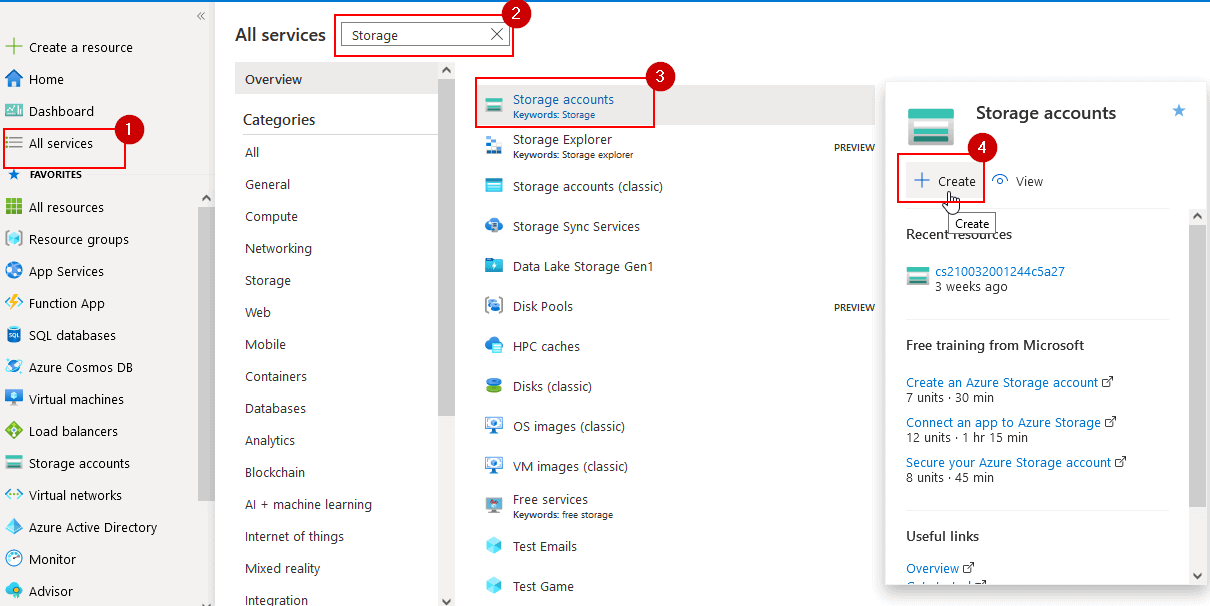Collapse the left sidebar with chevron
The image size is (1210, 606).
[201, 16]
